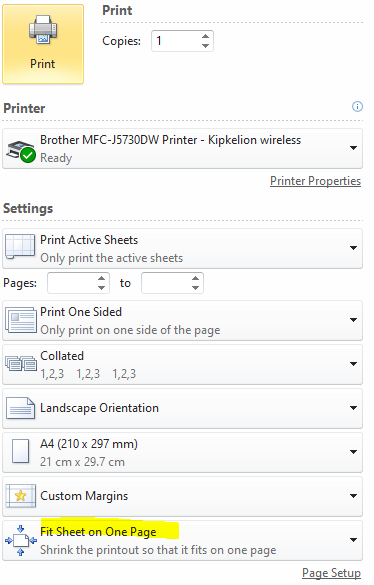This screenshot has height=585, width=374.
Task: Click the Collated pages icon
Action: coord(21,363)
